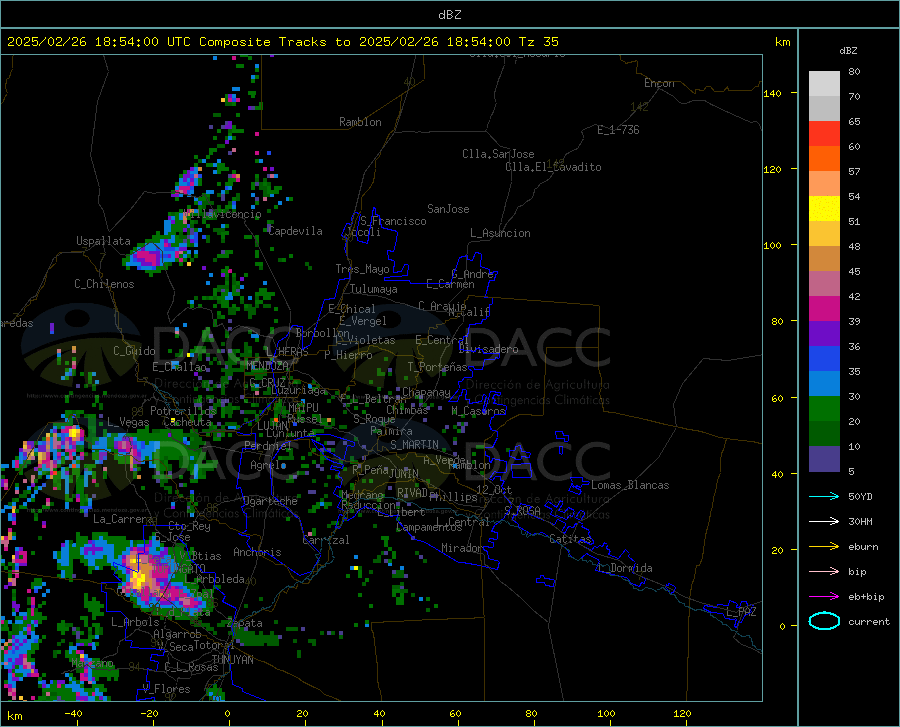900x727 pixels.
Task: Click the L_Asuncion label
Action: (x=500, y=233)
